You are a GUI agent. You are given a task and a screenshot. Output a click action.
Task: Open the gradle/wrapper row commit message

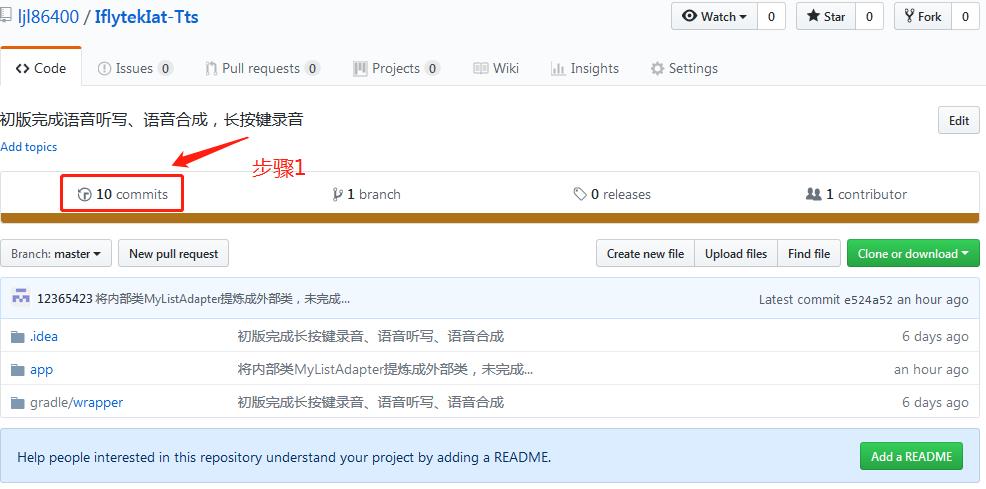370,402
